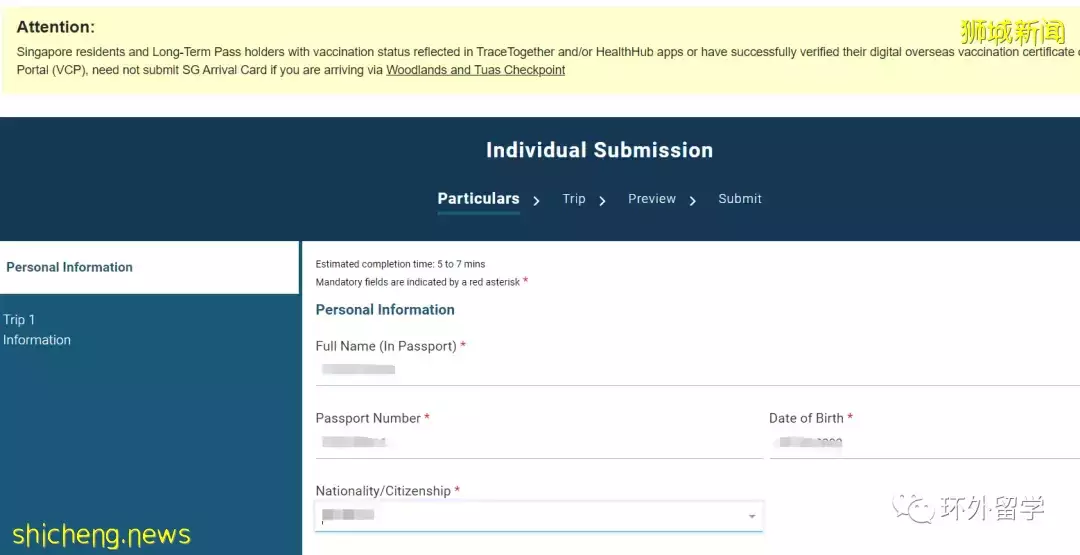This screenshot has width=1080, height=555.
Task: Click the Individual Submission heading
Action: point(599,151)
